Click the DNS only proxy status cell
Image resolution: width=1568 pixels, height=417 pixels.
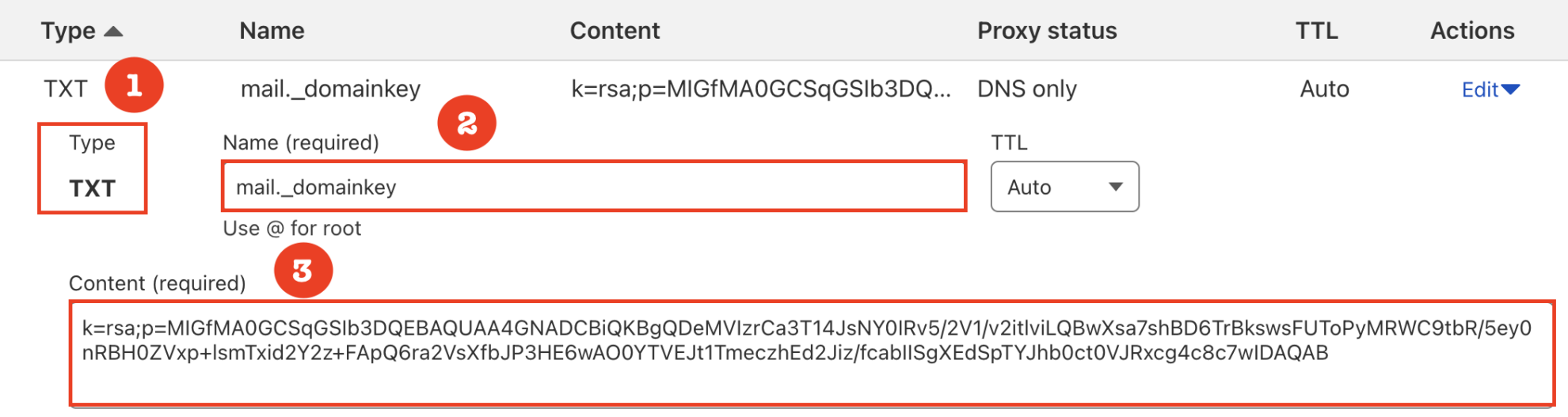coord(1026,89)
